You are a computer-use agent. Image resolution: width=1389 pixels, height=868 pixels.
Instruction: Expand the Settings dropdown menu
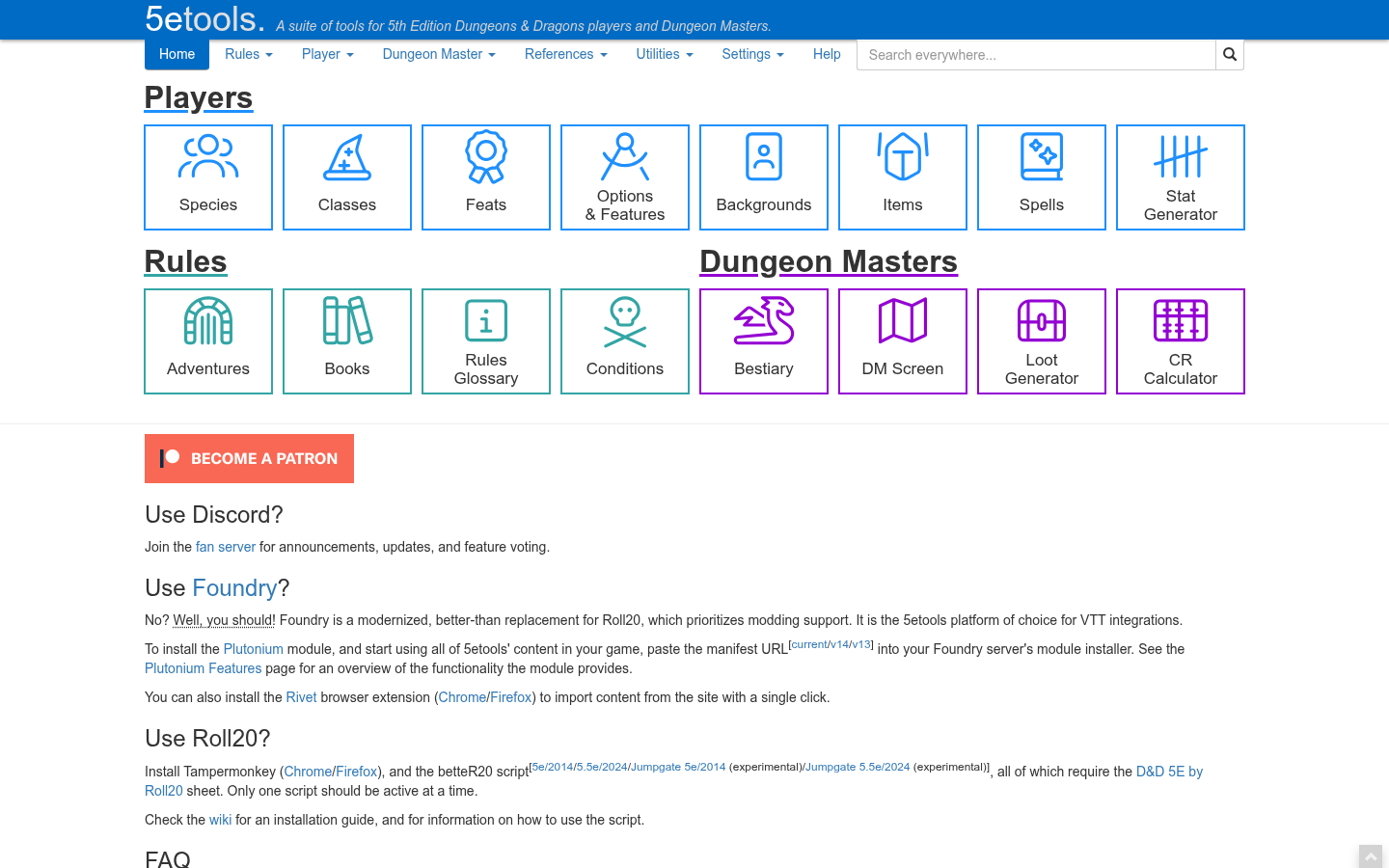(x=753, y=55)
